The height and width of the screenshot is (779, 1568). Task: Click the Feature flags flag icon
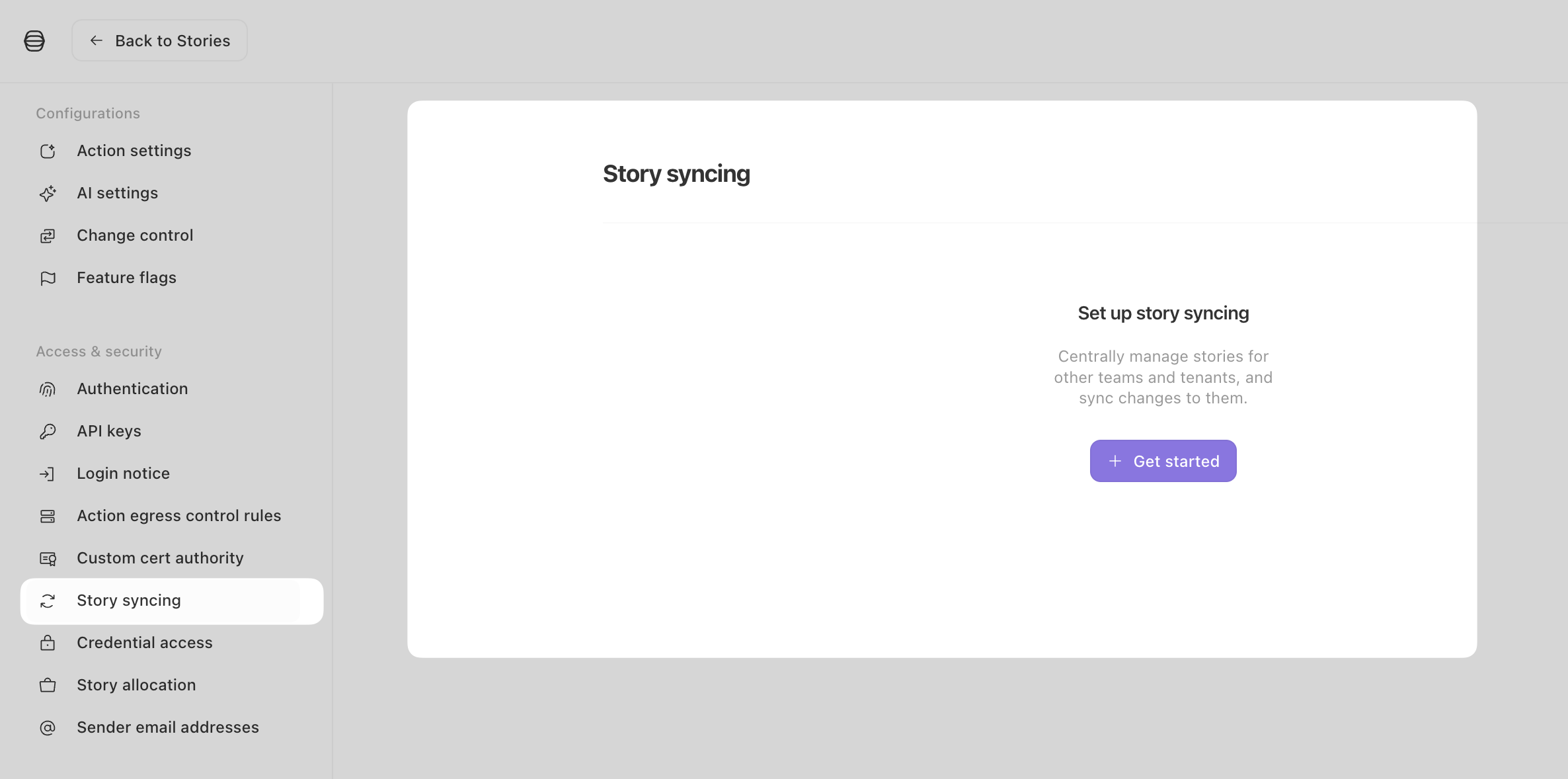48,278
